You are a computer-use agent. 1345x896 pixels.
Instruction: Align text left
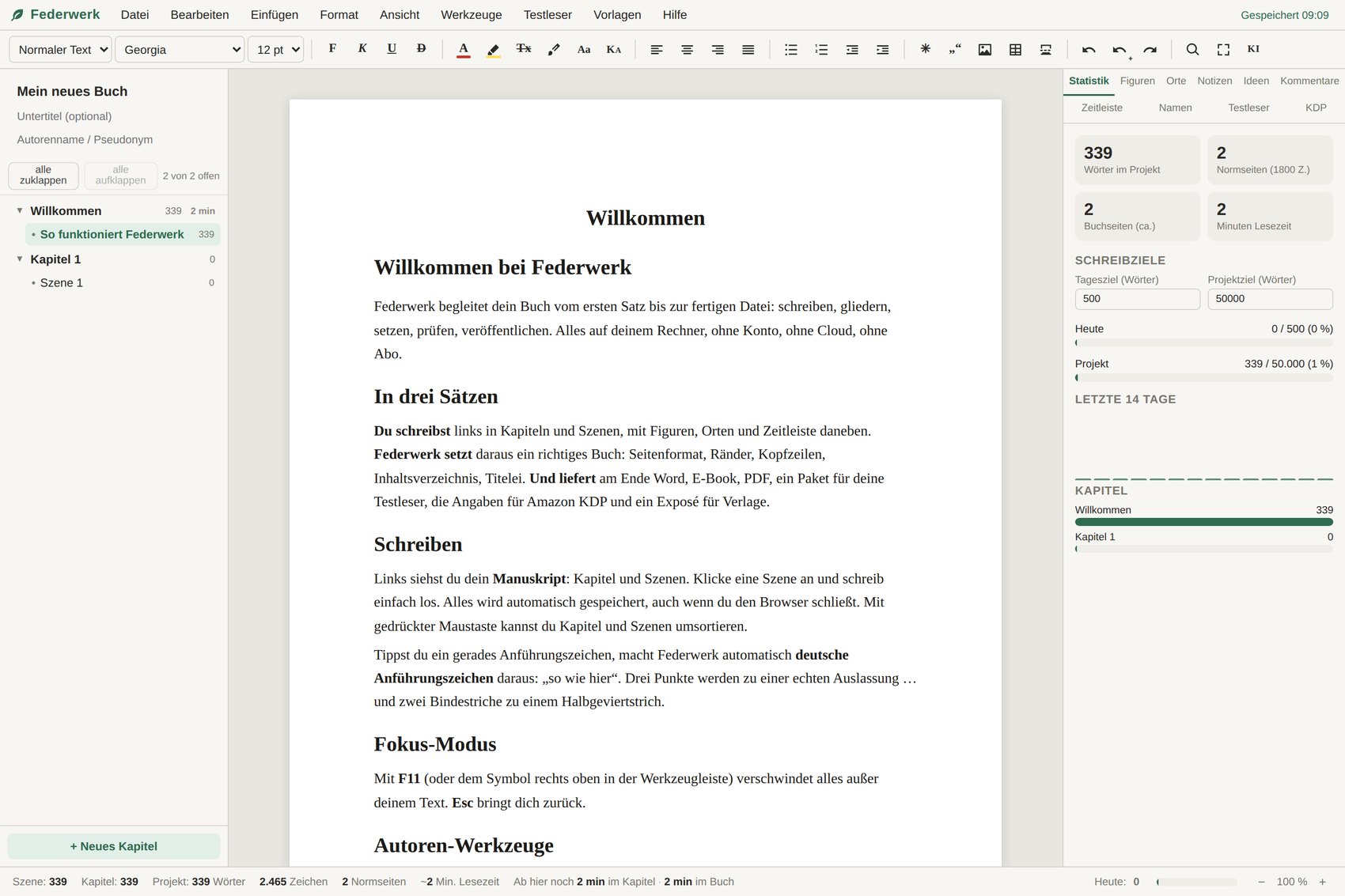(657, 49)
